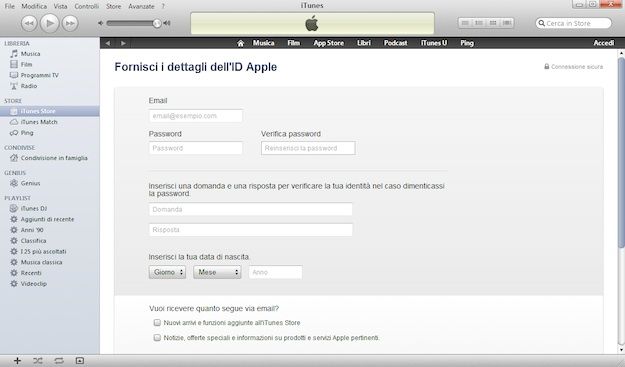Open the Vista menu

pyautogui.click(x=60, y=6)
